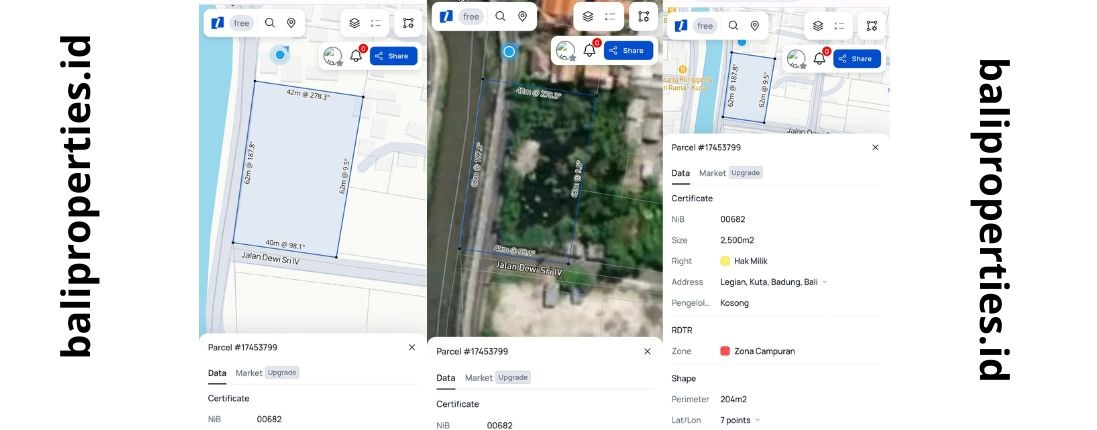Expand the Lat/Lon 7 points dropdown

[759, 420]
